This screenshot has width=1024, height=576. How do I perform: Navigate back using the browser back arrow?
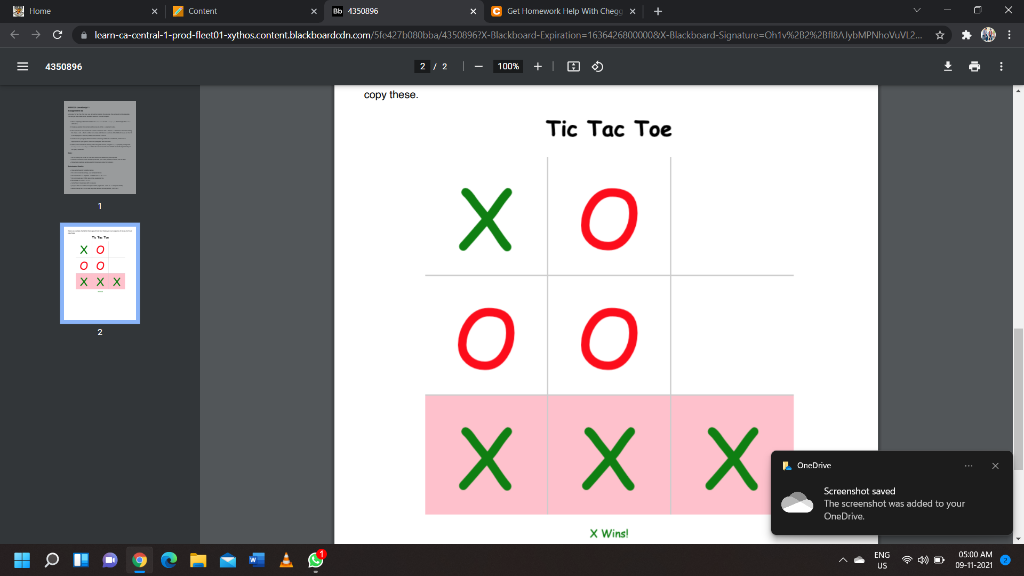pos(15,33)
